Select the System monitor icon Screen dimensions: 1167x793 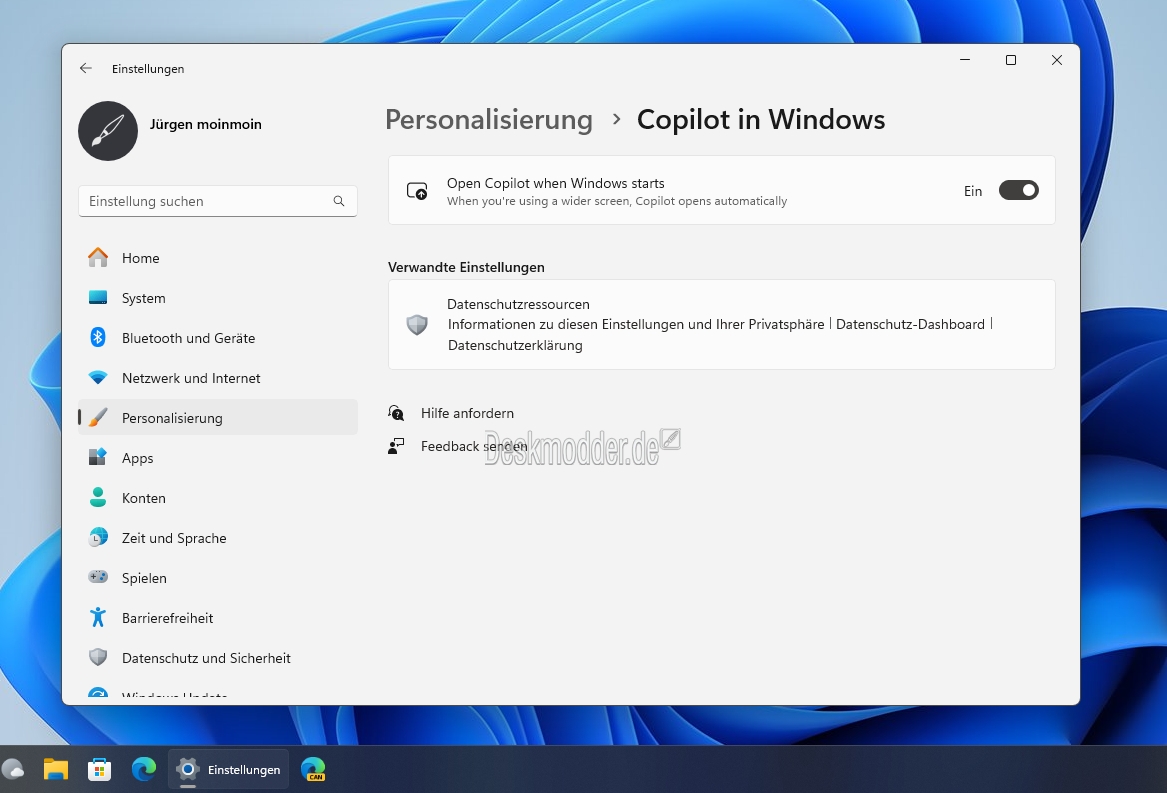pyautogui.click(x=97, y=298)
